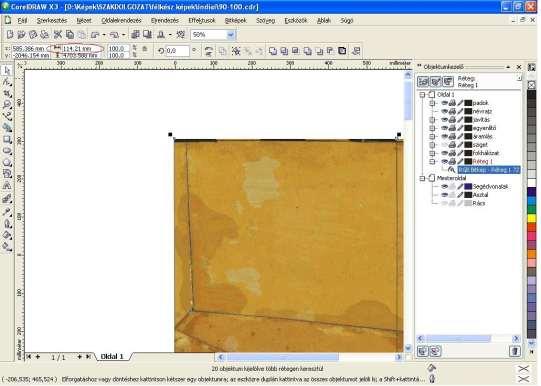The width and height of the screenshot is (541, 386).
Task: Pick the yellow swatch in color palette
Action: coord(532,218)
